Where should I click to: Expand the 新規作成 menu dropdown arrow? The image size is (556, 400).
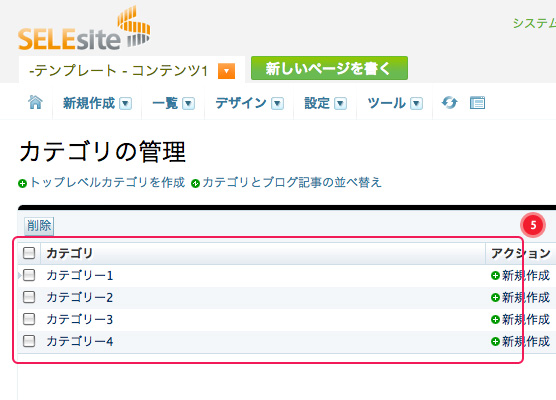[126, 104]
